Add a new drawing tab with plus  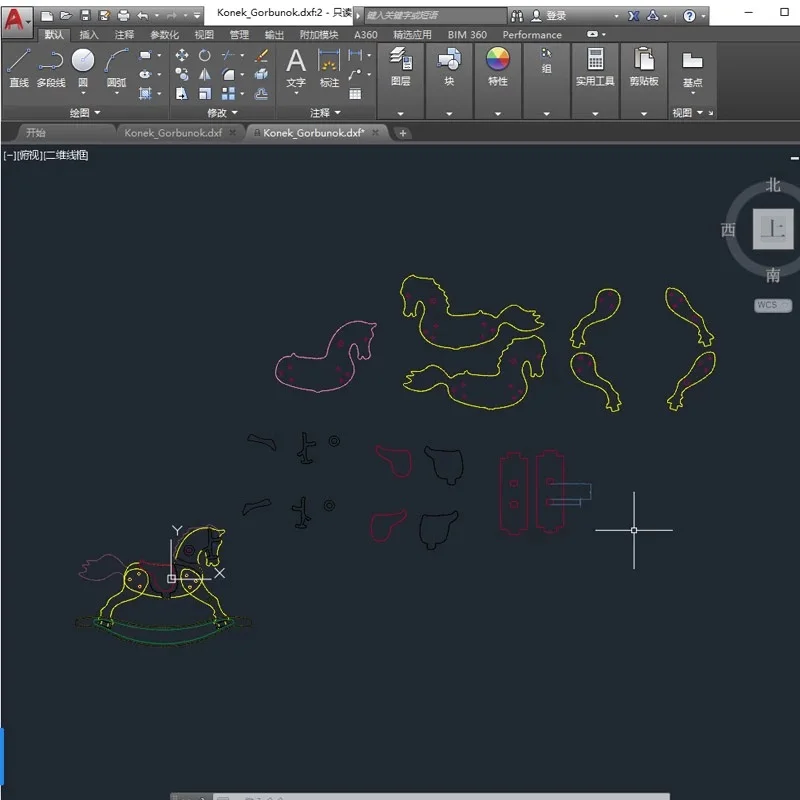coord(403,133)
